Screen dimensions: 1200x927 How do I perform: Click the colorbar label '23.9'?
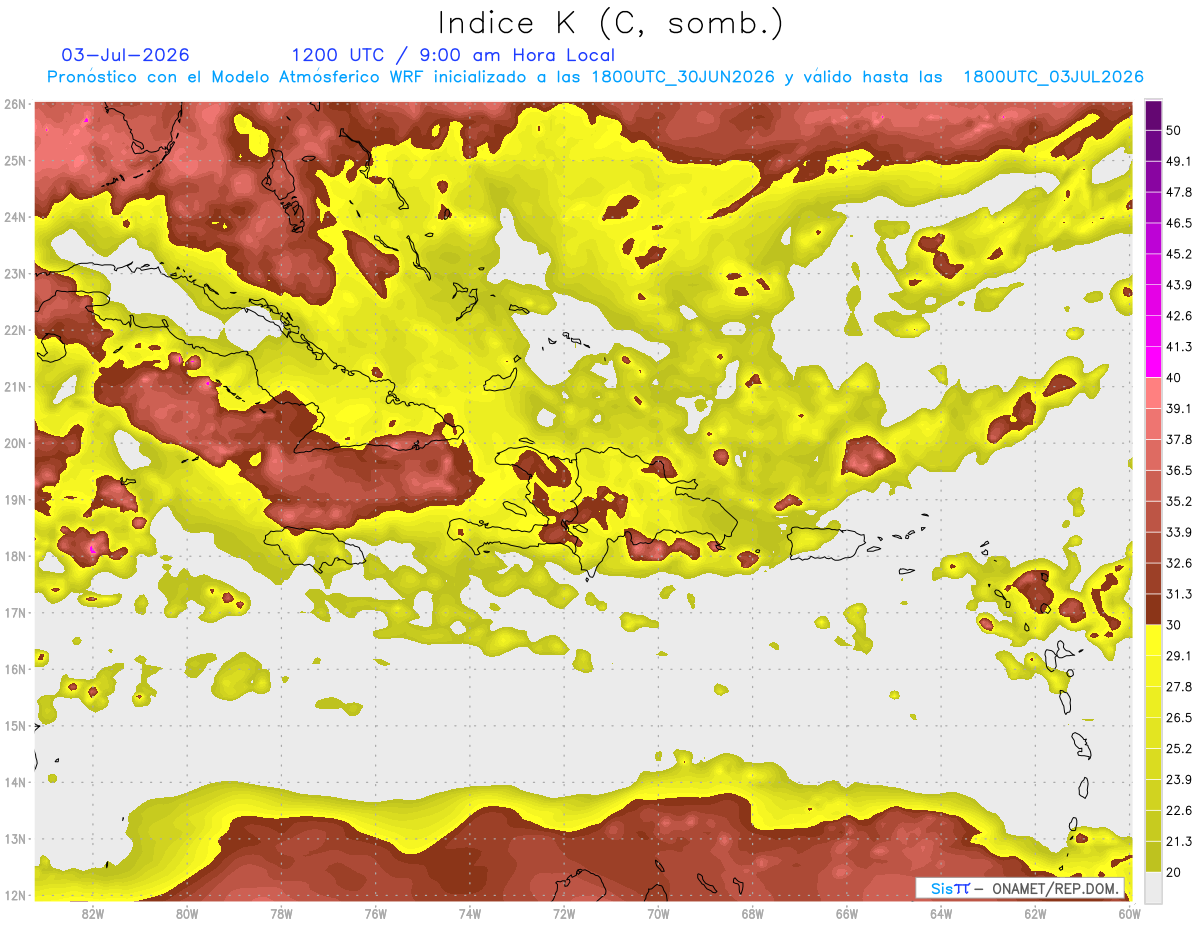(x=1178, y=779)
